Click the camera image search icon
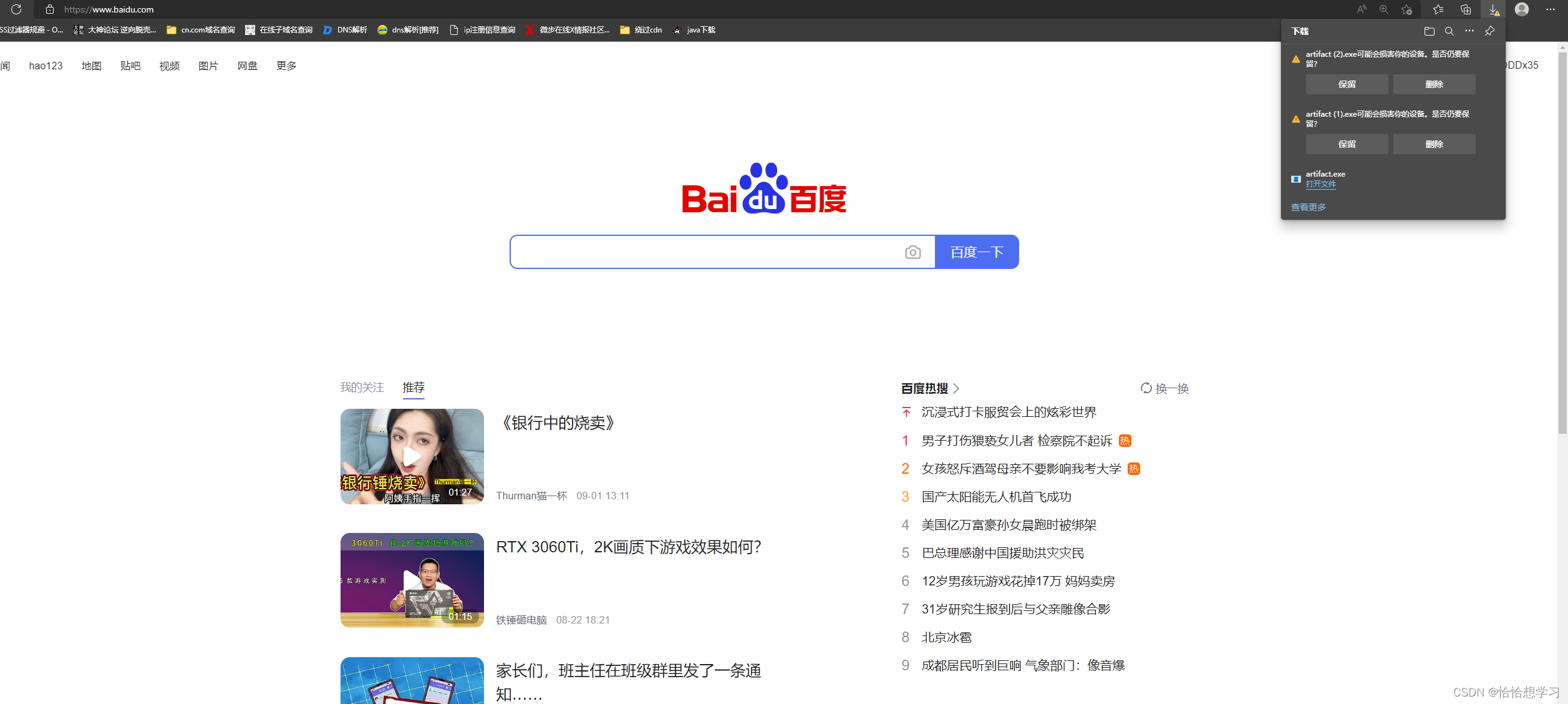1568x704 pixels. click(912, 252)
